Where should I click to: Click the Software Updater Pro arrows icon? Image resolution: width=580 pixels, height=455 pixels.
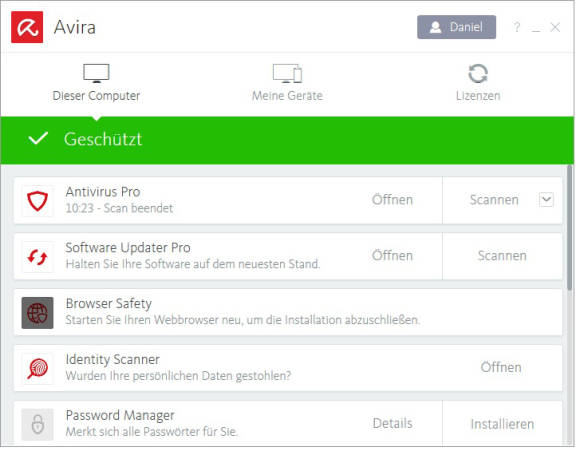[37, 259]
